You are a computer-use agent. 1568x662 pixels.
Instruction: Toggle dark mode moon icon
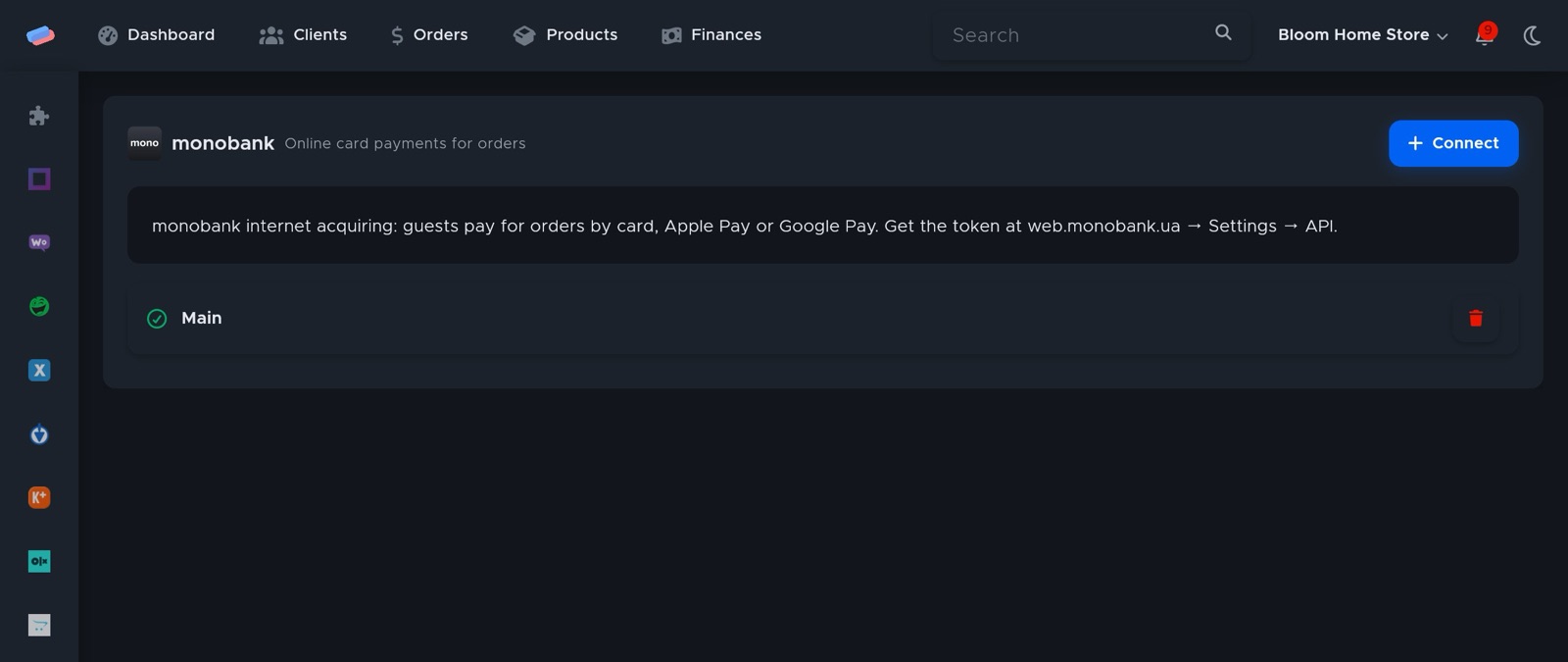(x=1532, y=36)
